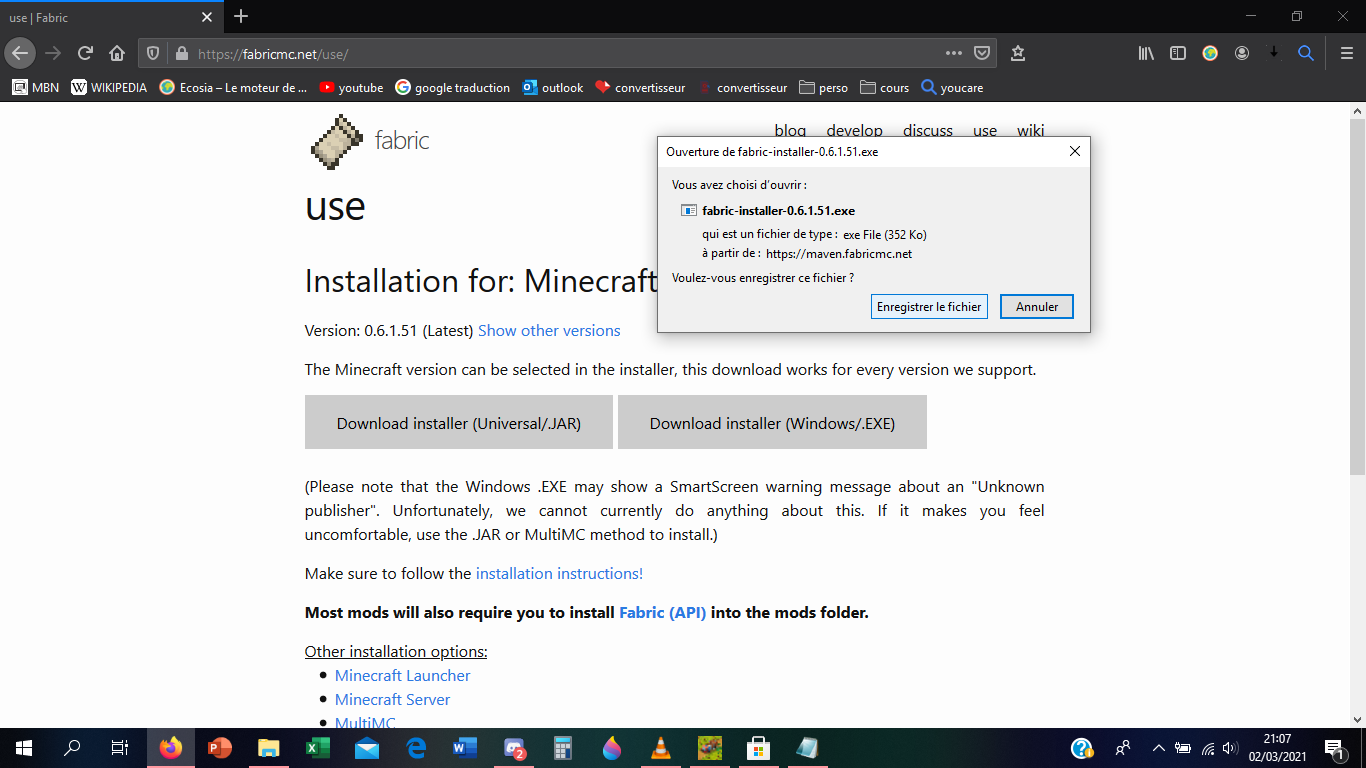Open the Firefox hamburger menu
This screenshot has height=768, width=1366.
pyautogui.click(x=1346, y=53)
